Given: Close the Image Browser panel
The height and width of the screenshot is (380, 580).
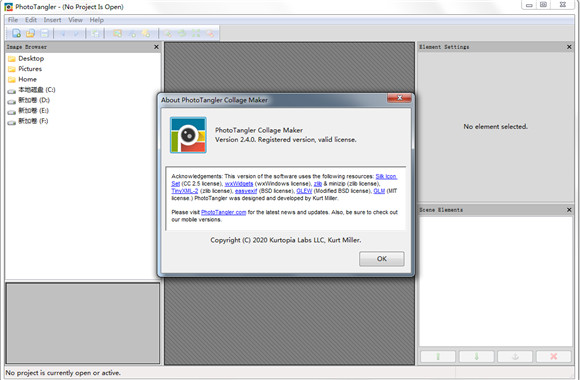Looking at the screenshot, I should click(x=156, y=47).
